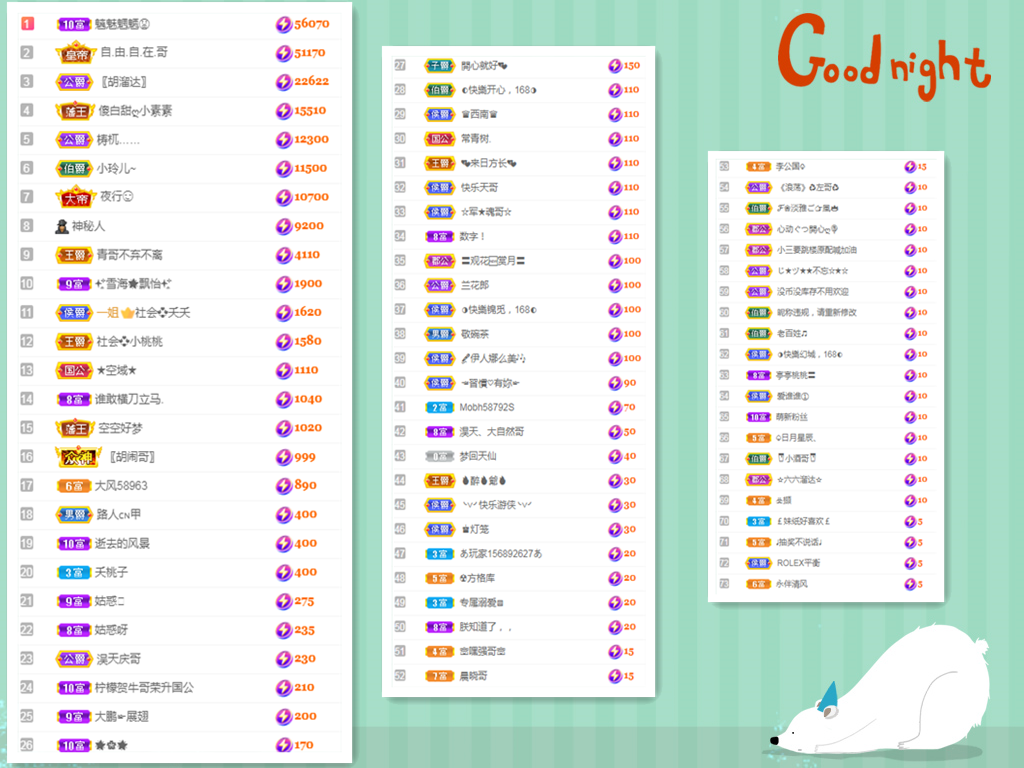Viewport: 1024px width, 768px height.
Task: Click the 7富 badge beside 晨晓哥
Action: (439, 676)
